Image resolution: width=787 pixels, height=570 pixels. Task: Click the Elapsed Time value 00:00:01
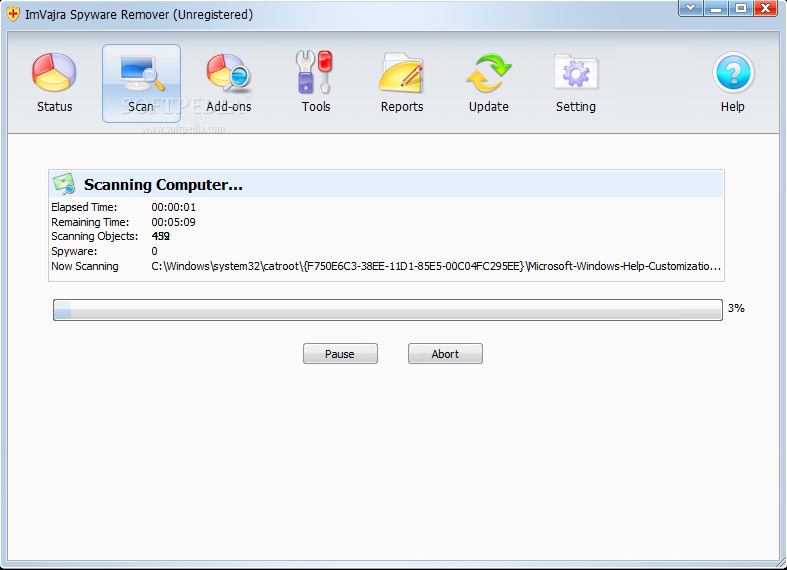tap(174, 207)
